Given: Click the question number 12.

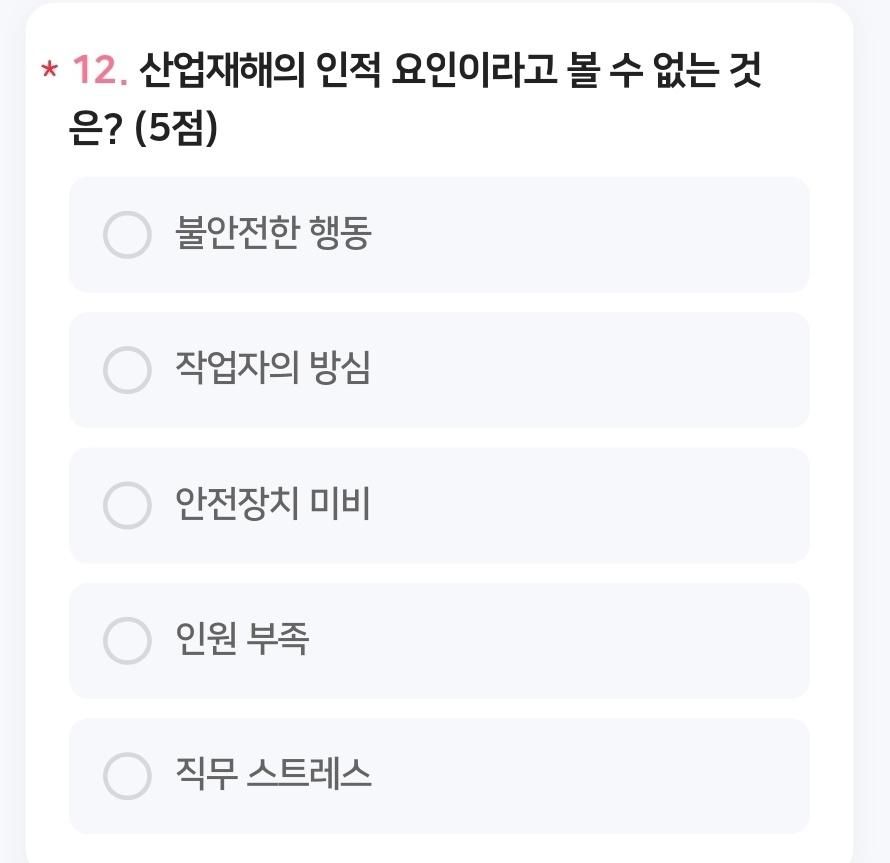Looking at the screenshot, I should click(100, 72).
